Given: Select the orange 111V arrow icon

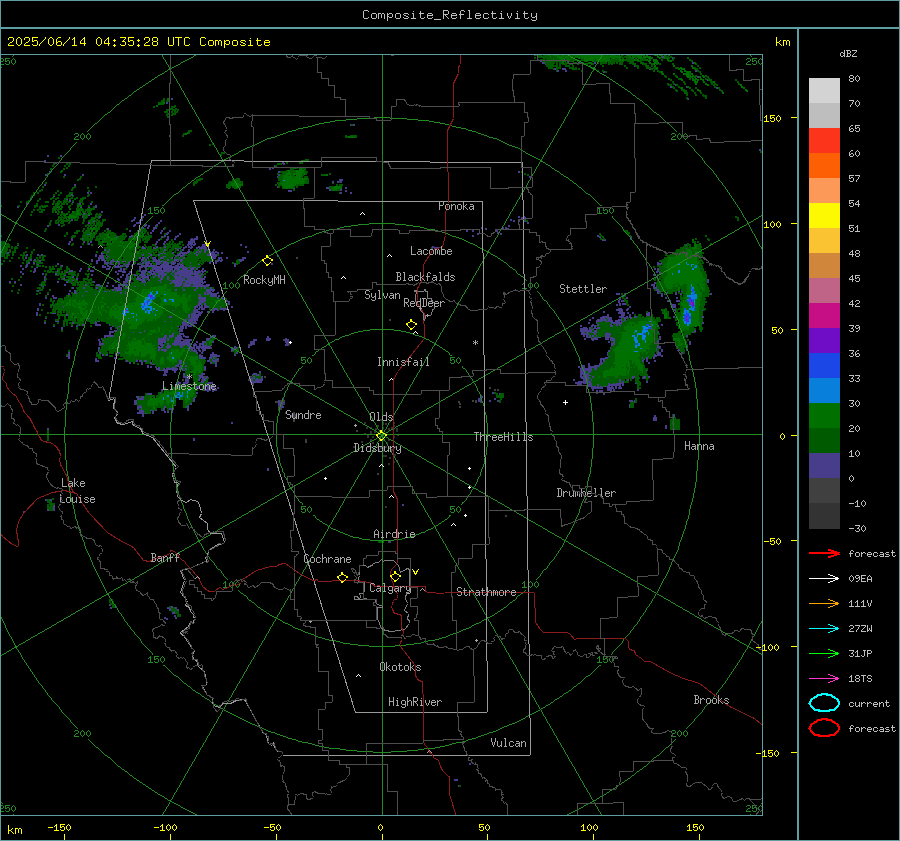Looking at the screenshot, I should (x=824, y=603).
